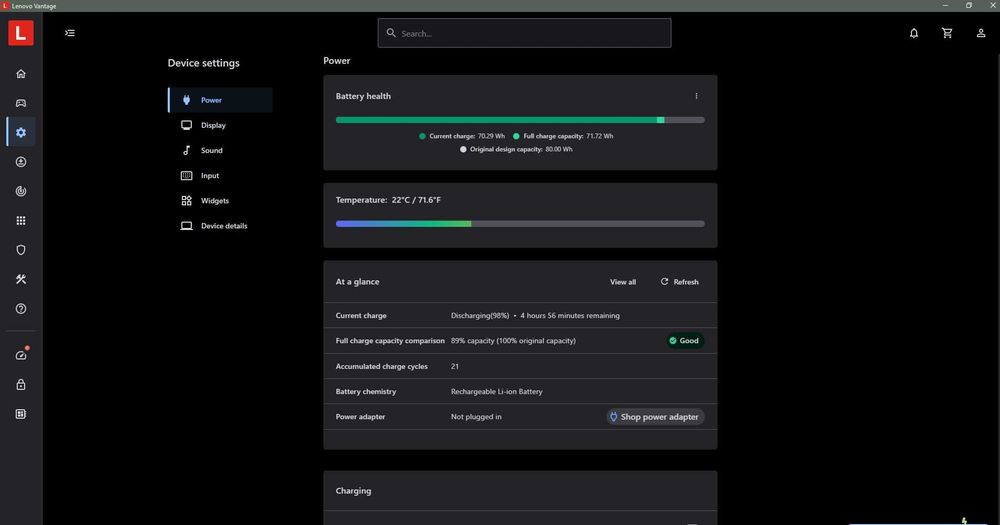This screenshot has height=525, width=1000.
Task: Click the Original design capacity legend dot
Action: coord(463,149)
